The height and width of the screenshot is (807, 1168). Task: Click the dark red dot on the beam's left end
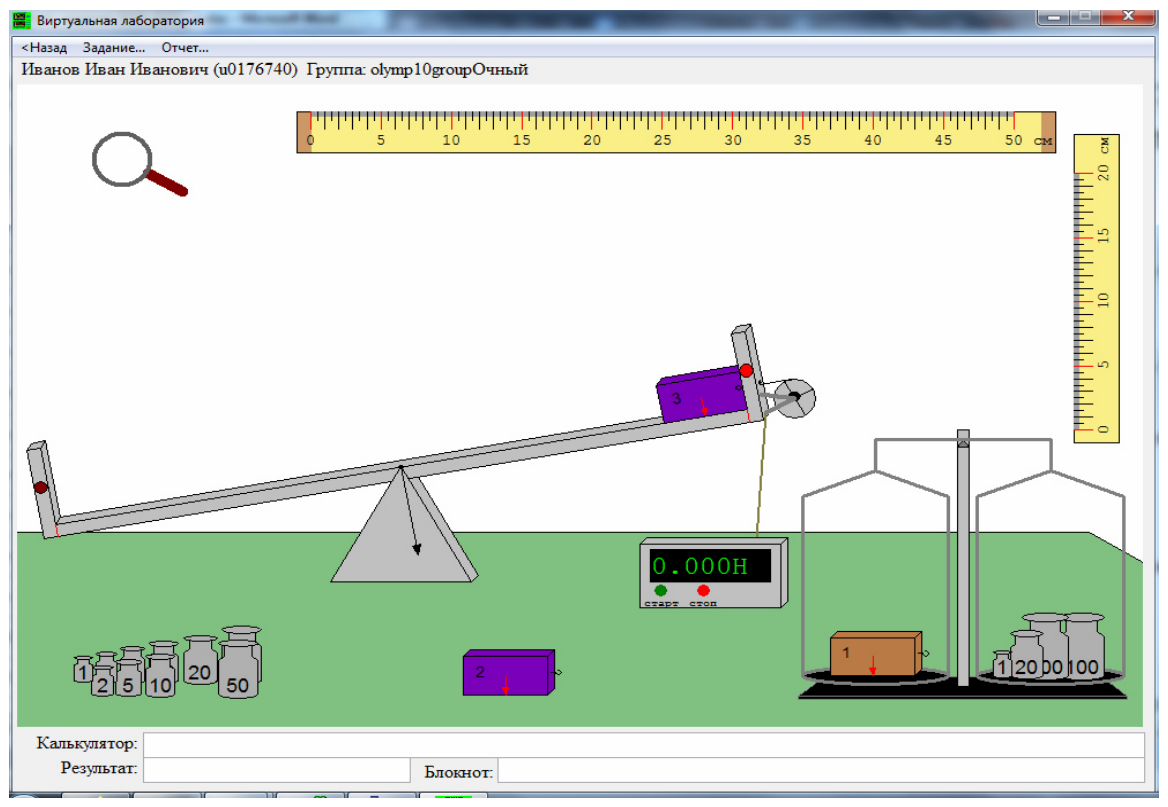pos(41,487)
